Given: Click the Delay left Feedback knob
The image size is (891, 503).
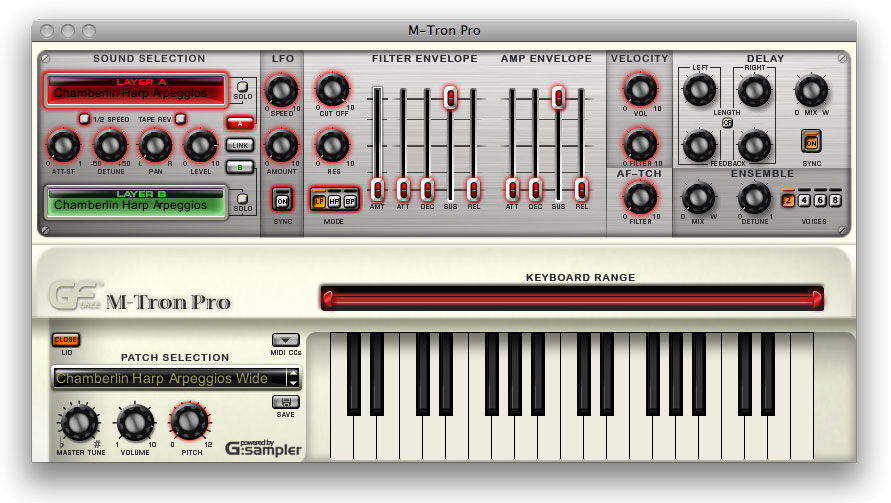Looking at the screenshot, I should coord(700,145).
